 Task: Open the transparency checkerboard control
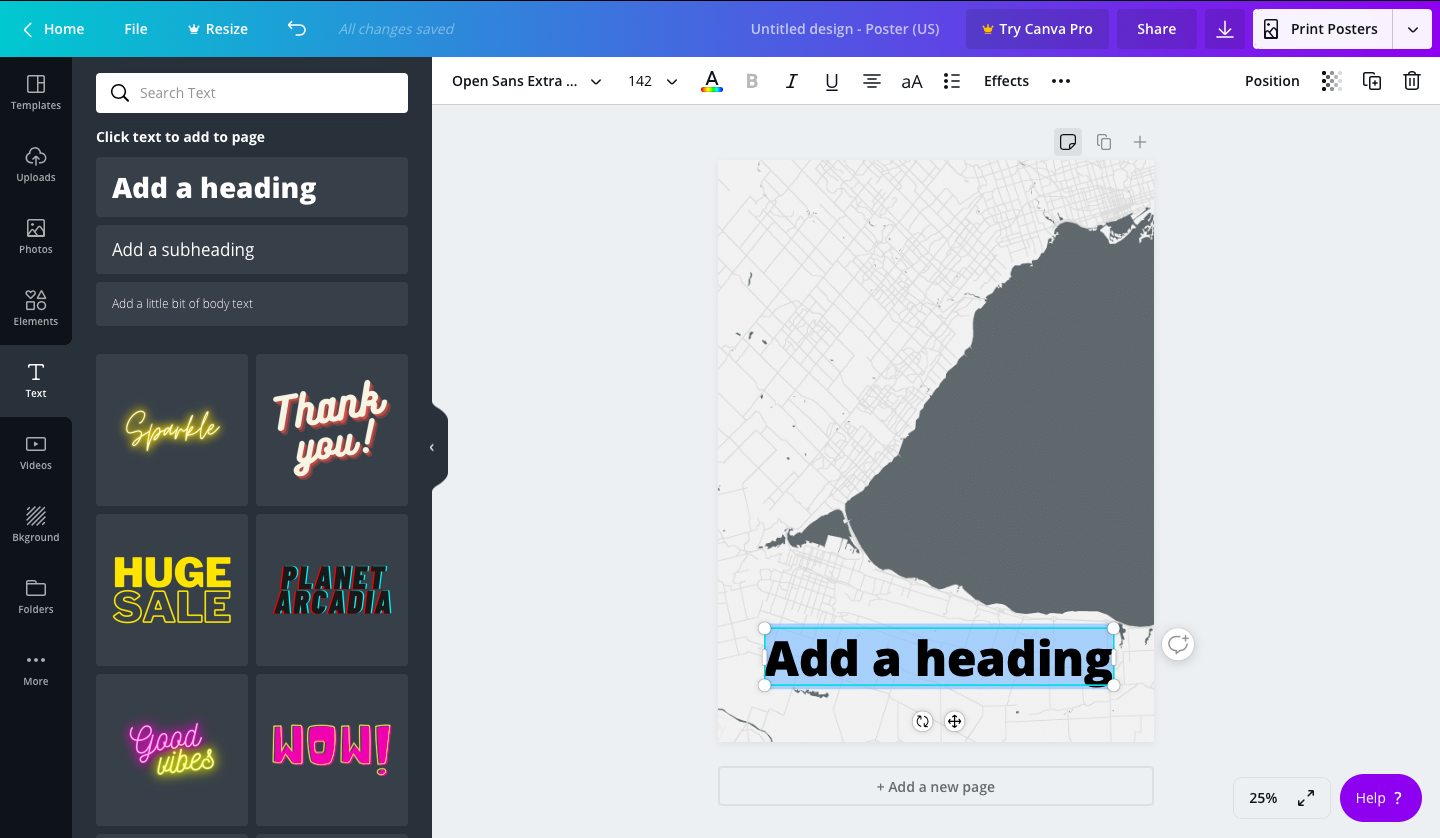pyautogui.click(x=1331, y=81)
